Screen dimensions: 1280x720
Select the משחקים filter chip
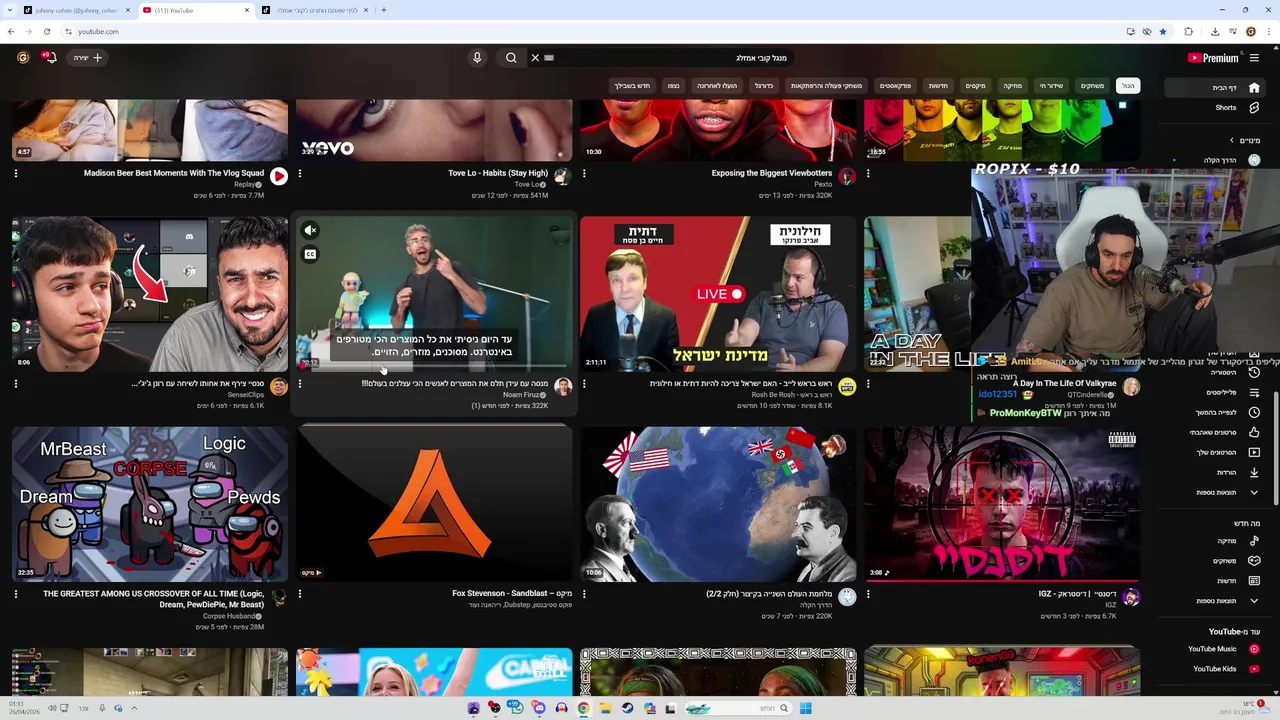1092,86
